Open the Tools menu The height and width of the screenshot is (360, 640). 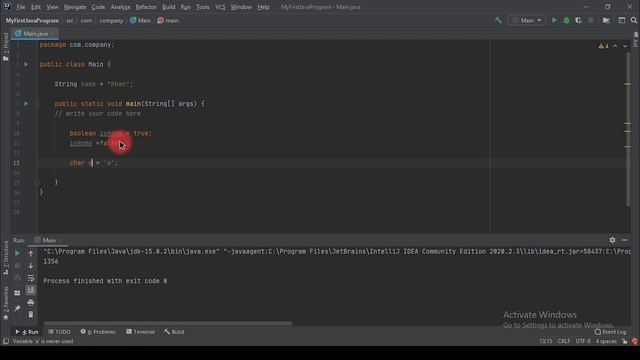(202, 7)
